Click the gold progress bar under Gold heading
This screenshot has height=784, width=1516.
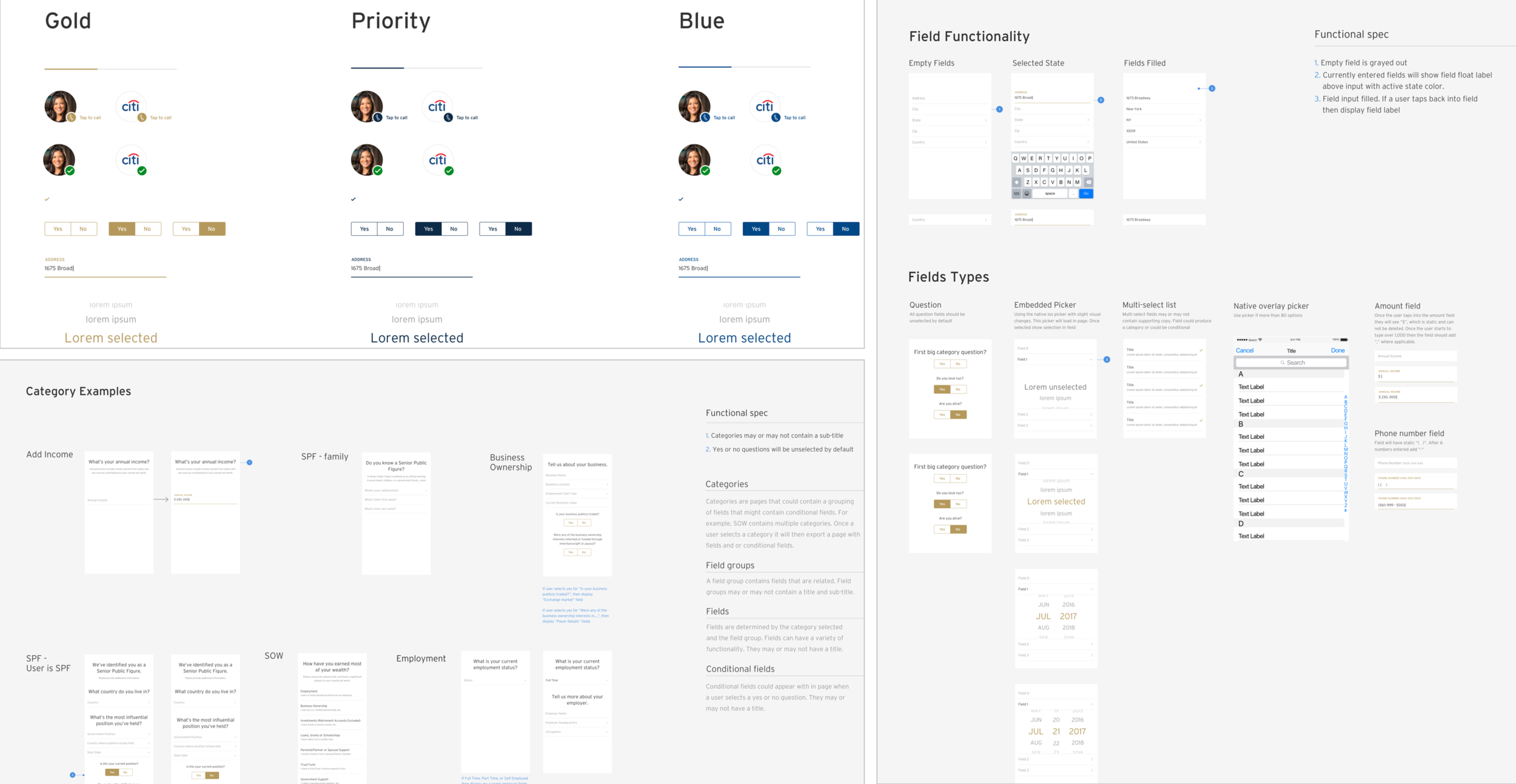71,69
